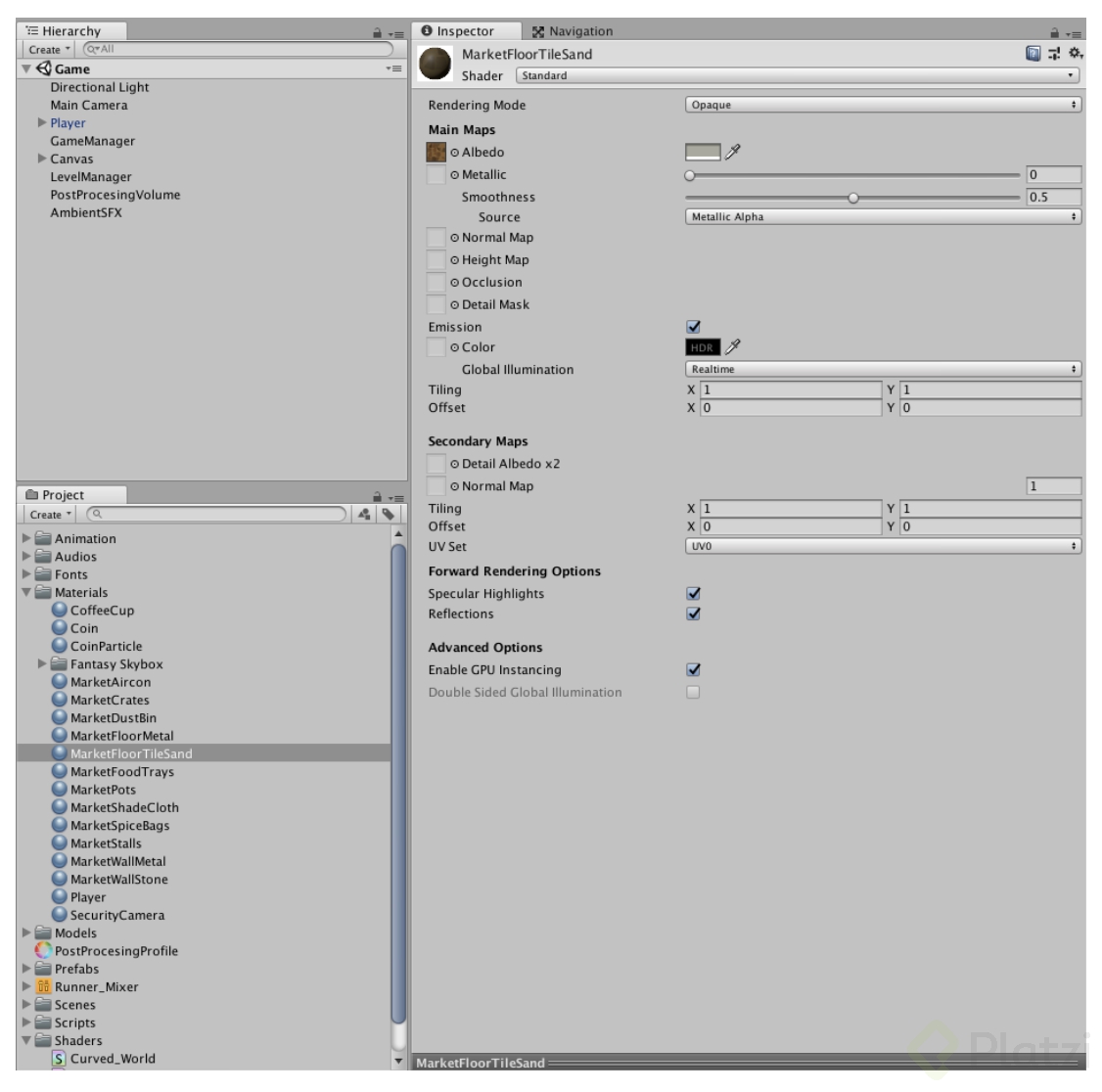Viewport: 1102px width, 1092px height.
Task: Toggle Reflections checkbox
Action: click(694, 614)
